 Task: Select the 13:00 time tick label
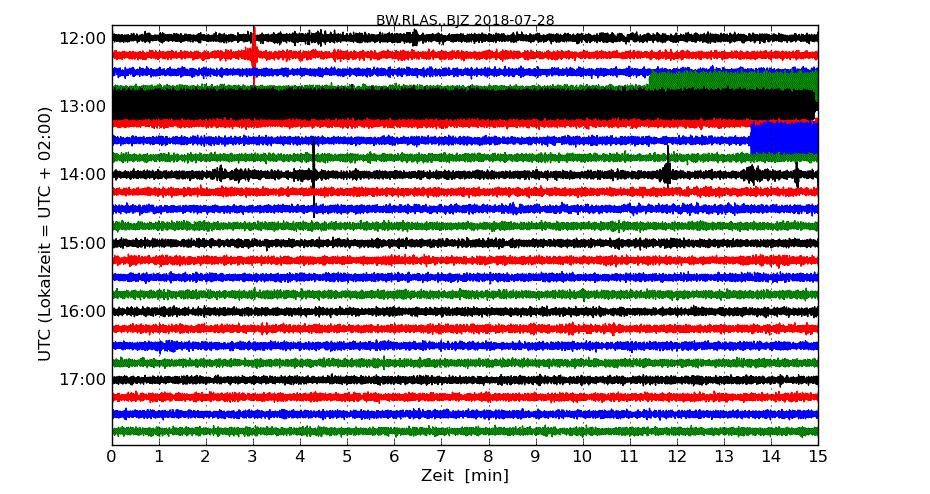(83, 107)
